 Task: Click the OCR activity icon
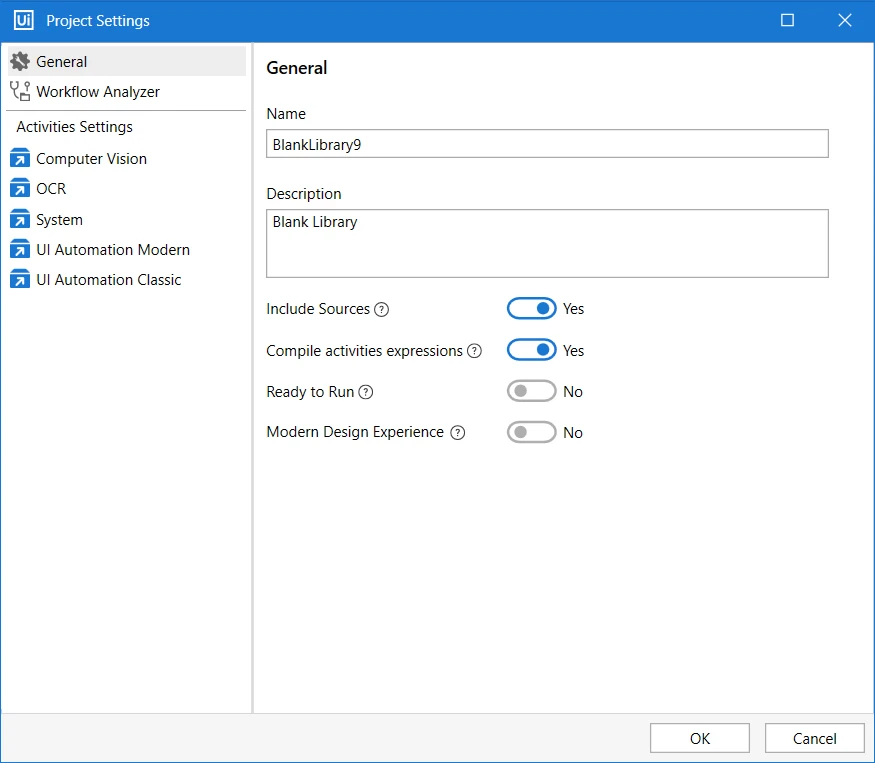click(x=20, y=189)
